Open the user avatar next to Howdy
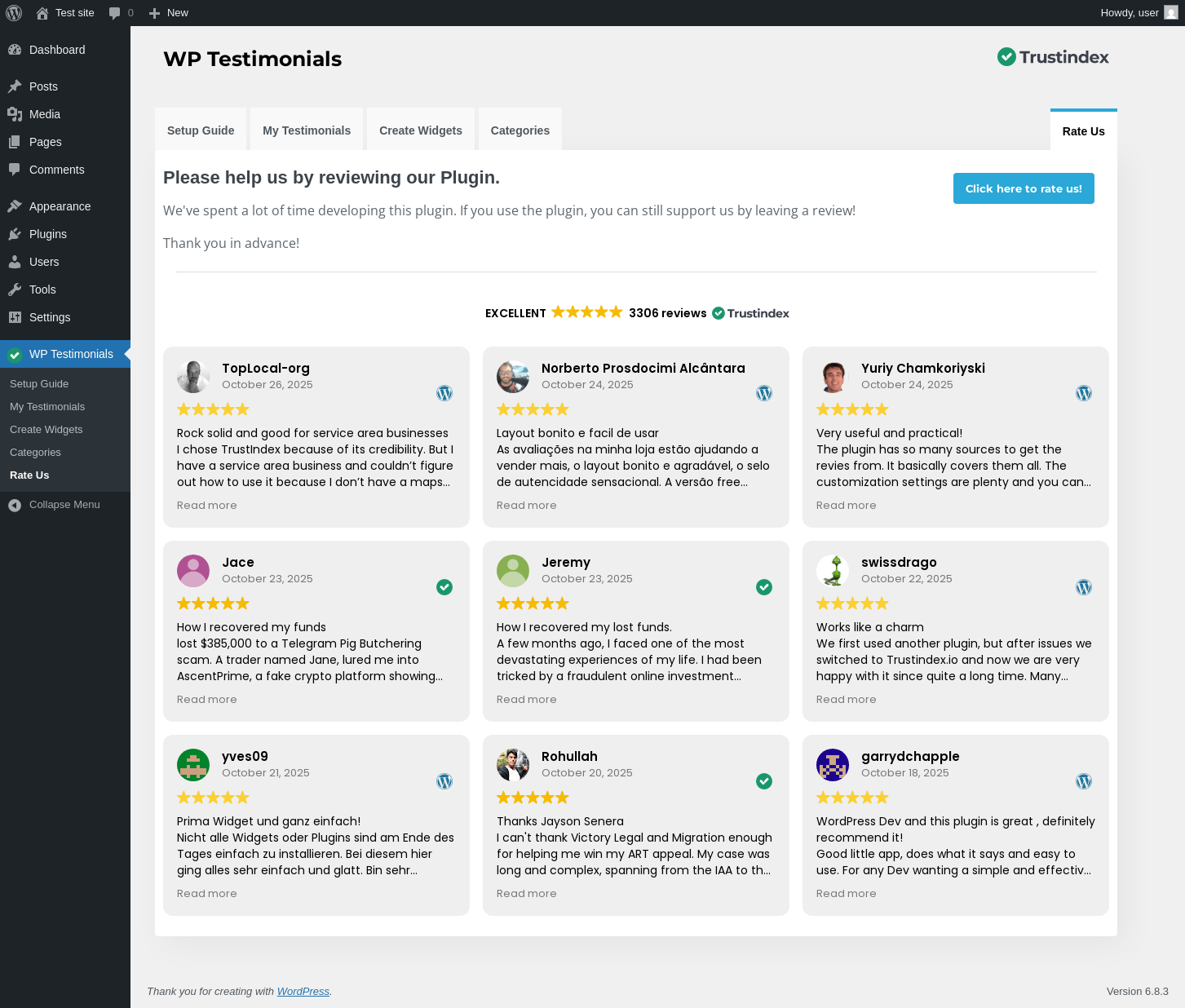 coord(1171,12)
